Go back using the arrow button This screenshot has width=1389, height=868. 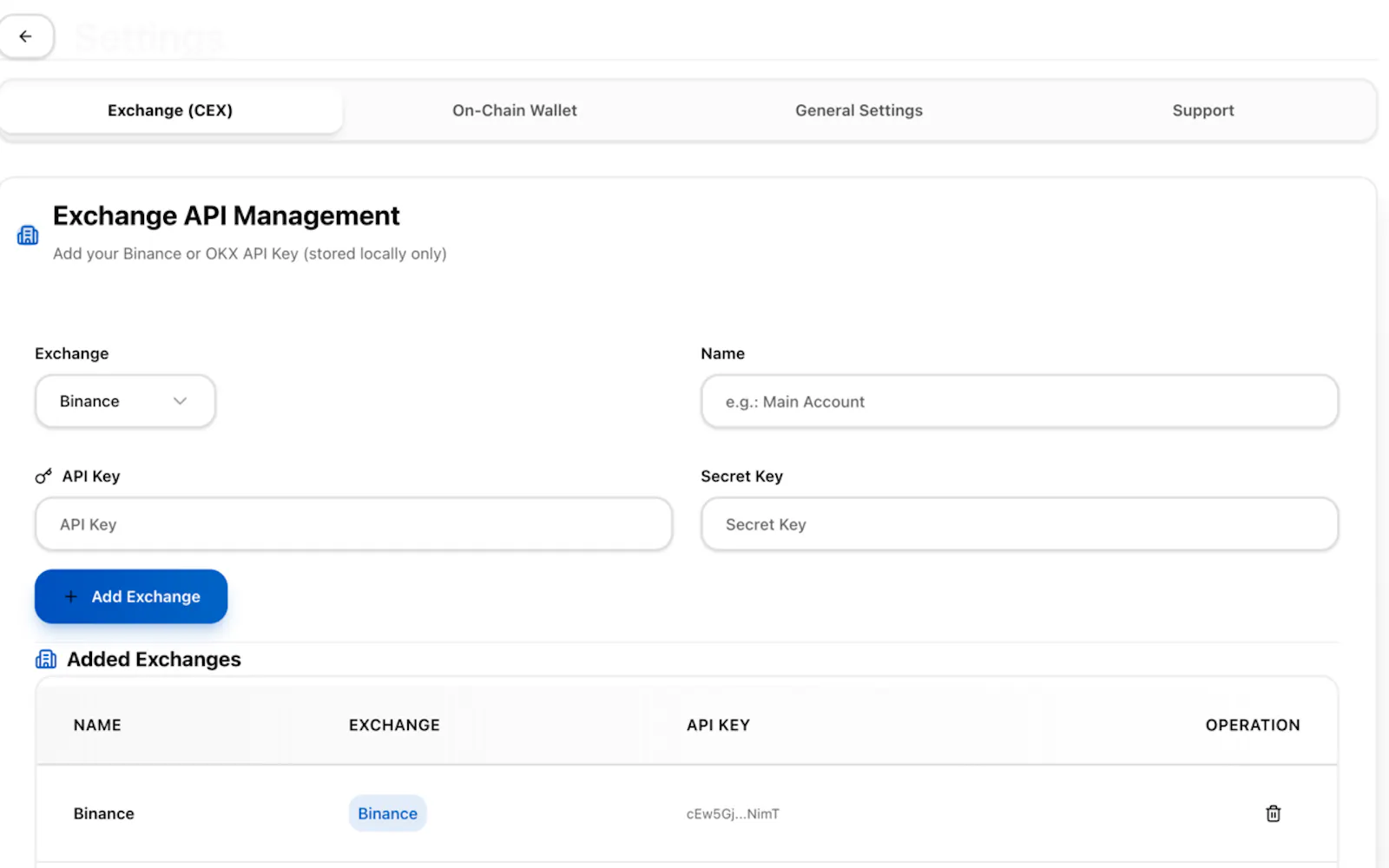click(x=26, y=36)
